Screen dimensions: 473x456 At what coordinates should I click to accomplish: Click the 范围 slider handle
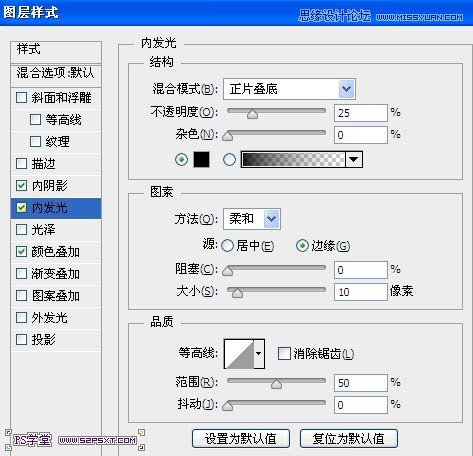pos(276,384)
